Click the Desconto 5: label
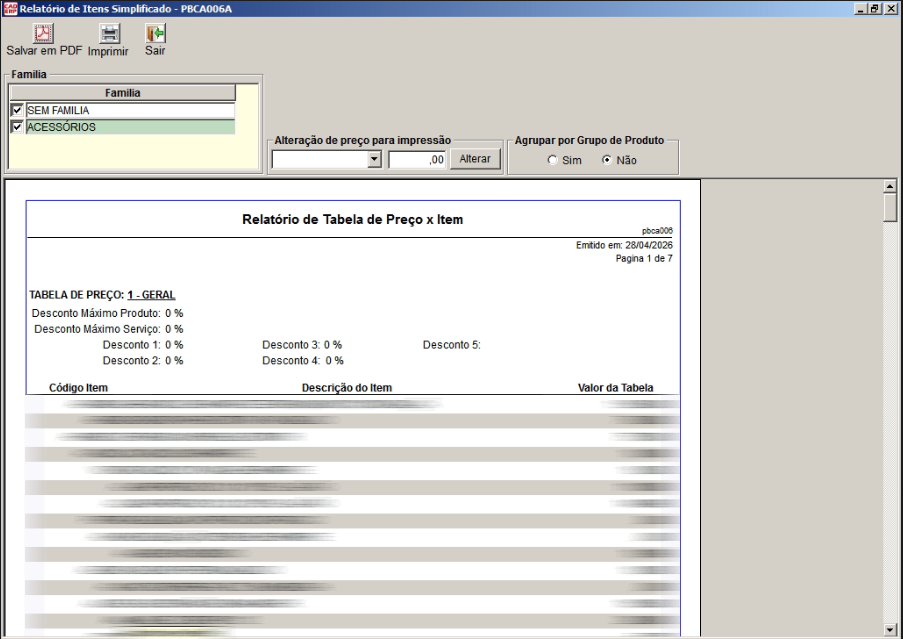This screenshot has height=639, width=903. 452,345
